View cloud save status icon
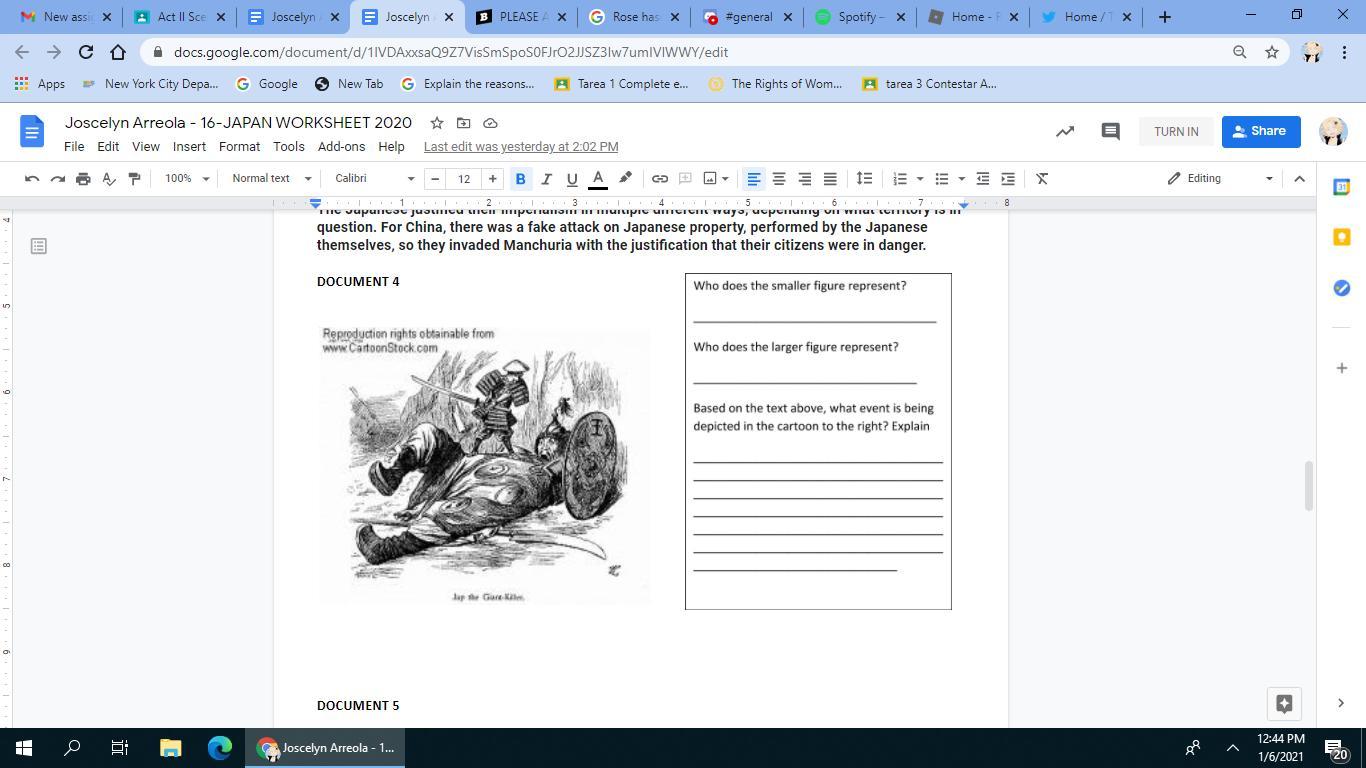The width and height of the screenshot is (1366, 768). click(x=490, y=123)
